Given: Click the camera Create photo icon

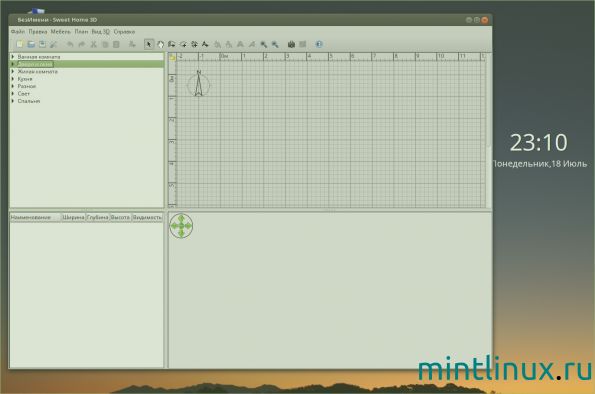Looking at the screenshot, I should point(291,44).
